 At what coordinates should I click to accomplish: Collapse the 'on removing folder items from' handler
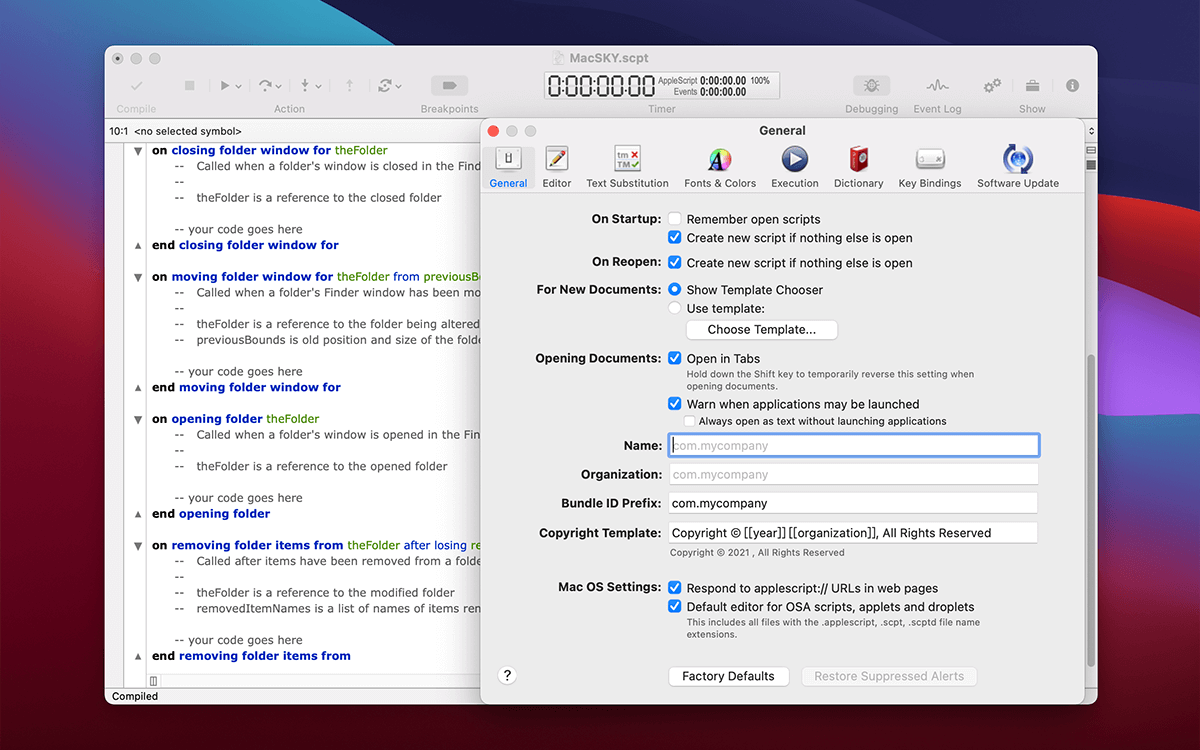138,546
